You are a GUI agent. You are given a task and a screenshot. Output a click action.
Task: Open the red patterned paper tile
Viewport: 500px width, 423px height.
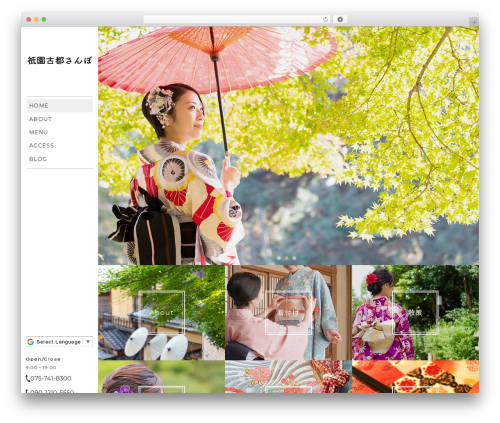pyautogui.click(x=415, y=377)
